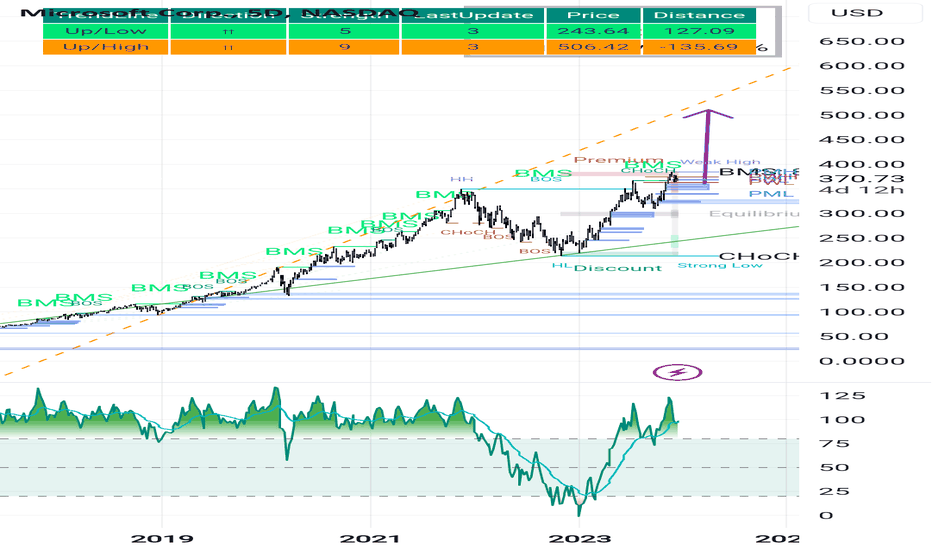This screenshot has height=550, width=932.
Task: Select the Up/Low trendline row label
Action: 106,31
